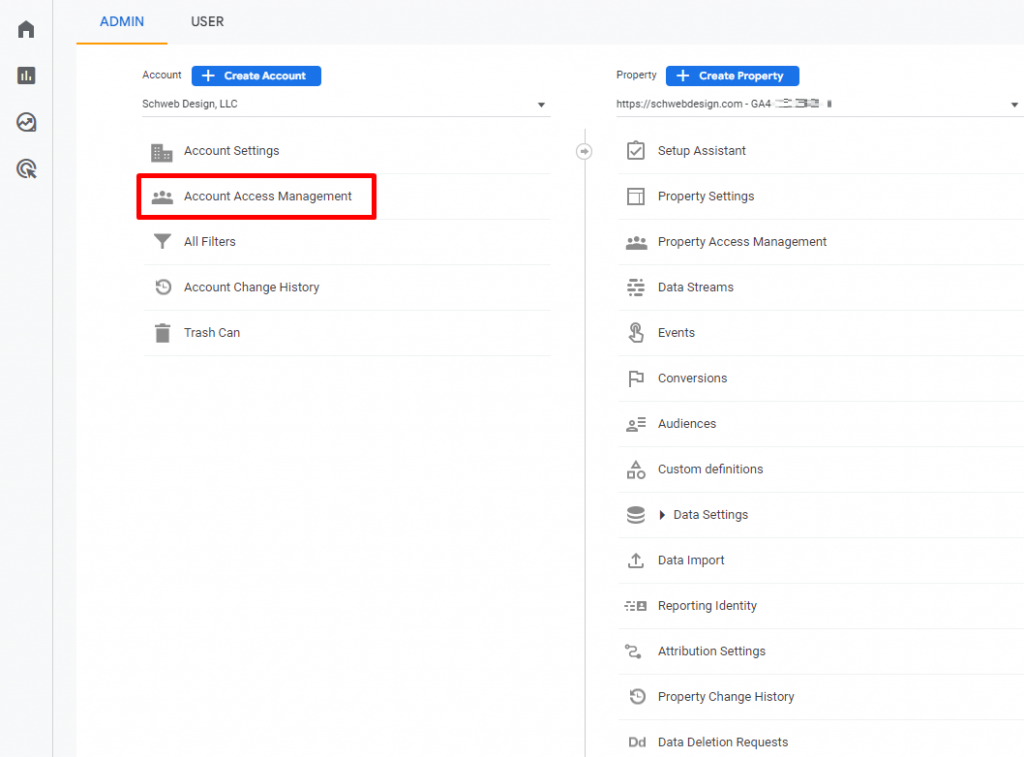Viewport: 1024px width, 757px height.
Task: Switch to the USER tab
Action: click(x=207, y=21)
